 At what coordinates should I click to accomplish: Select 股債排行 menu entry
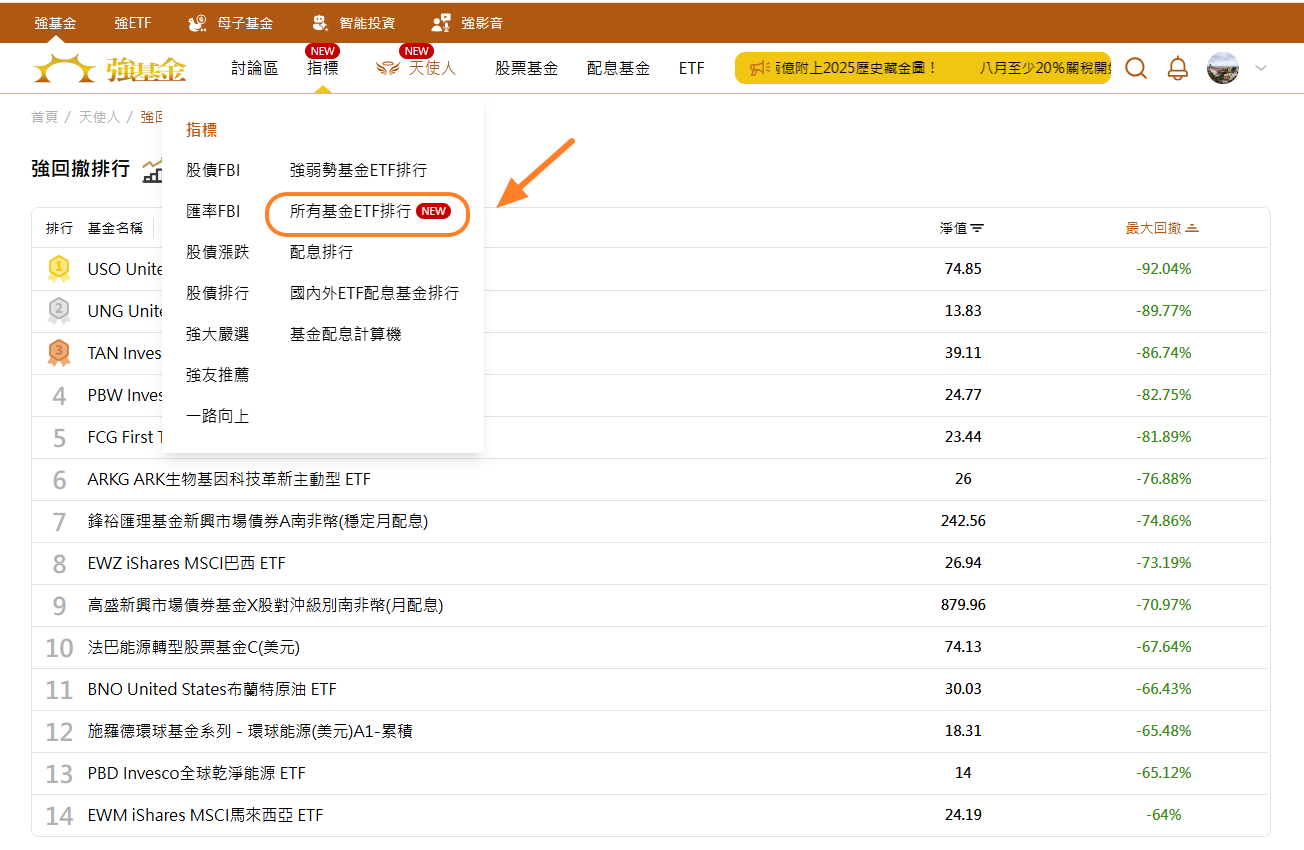click(217, 293)
